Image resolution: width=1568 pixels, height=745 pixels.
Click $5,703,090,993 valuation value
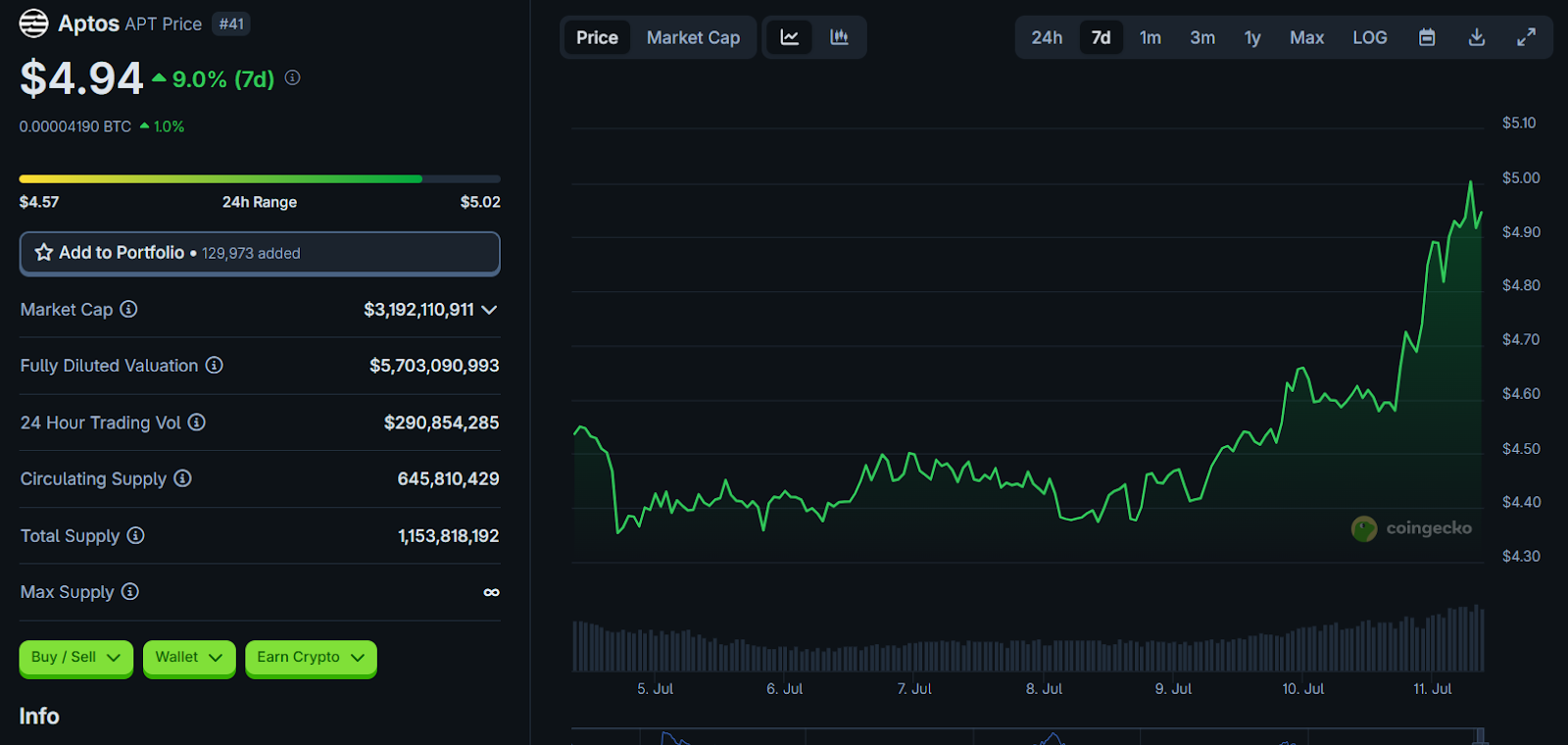pos(434,366)
